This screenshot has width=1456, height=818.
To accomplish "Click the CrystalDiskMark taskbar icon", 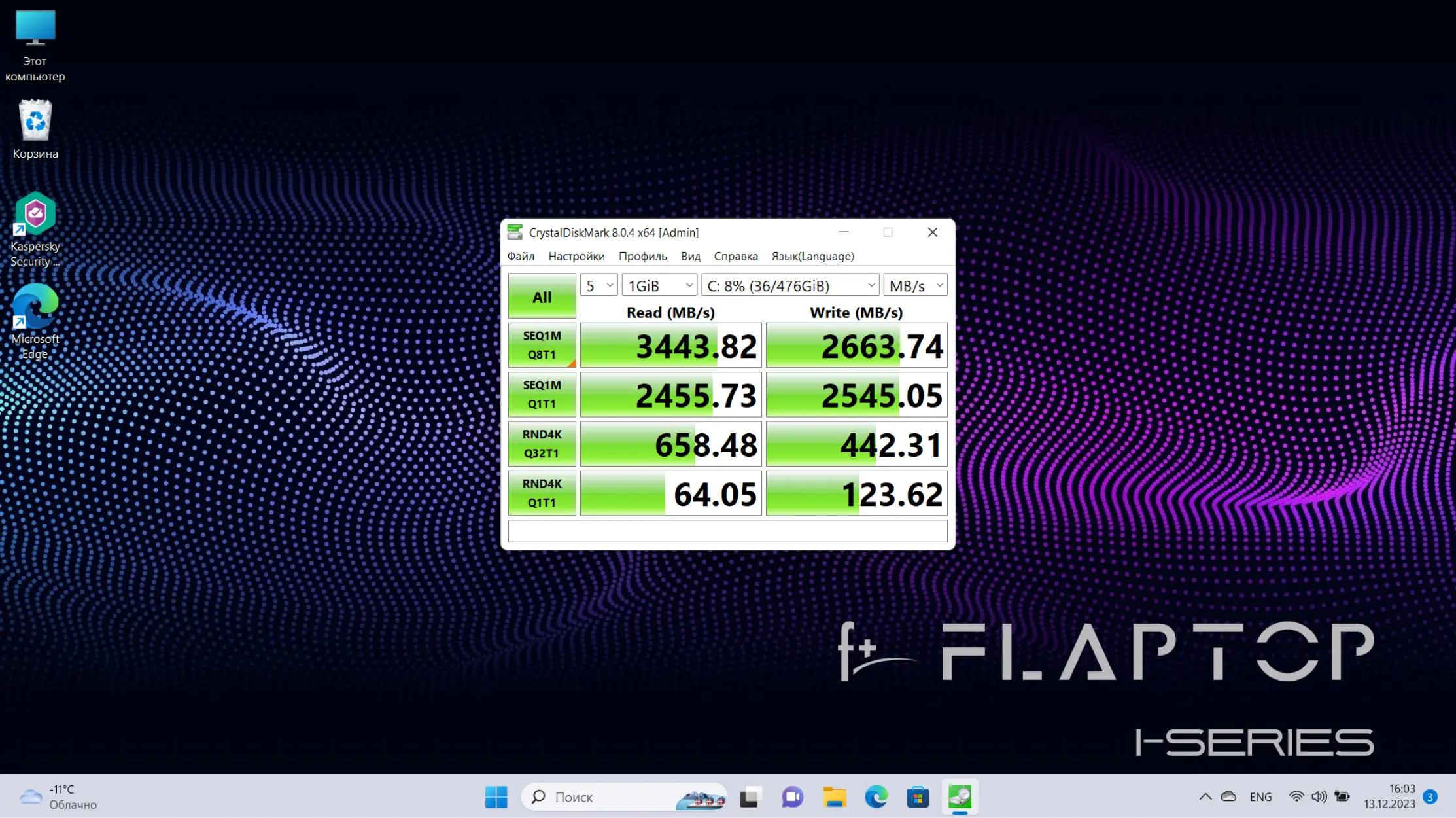I will click(960, 796).
